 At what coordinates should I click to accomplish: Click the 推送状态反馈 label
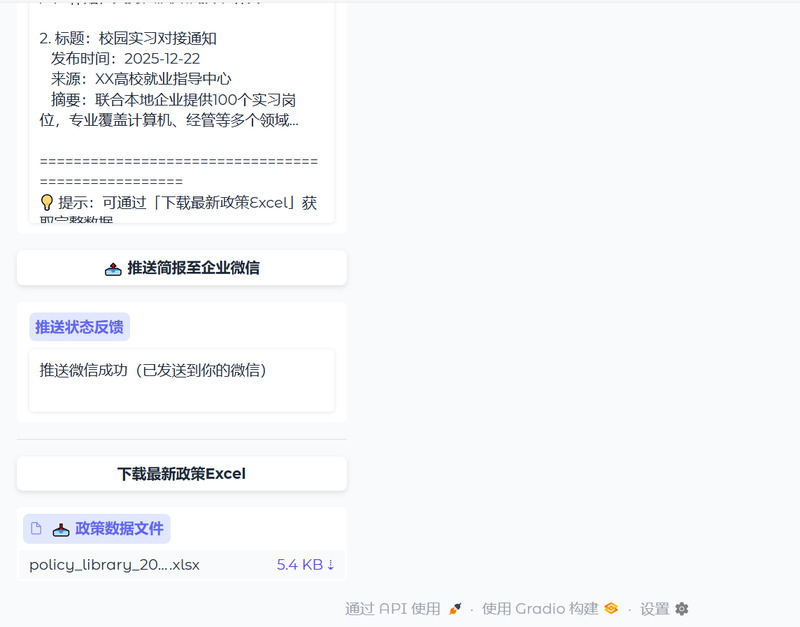(80, 327)
